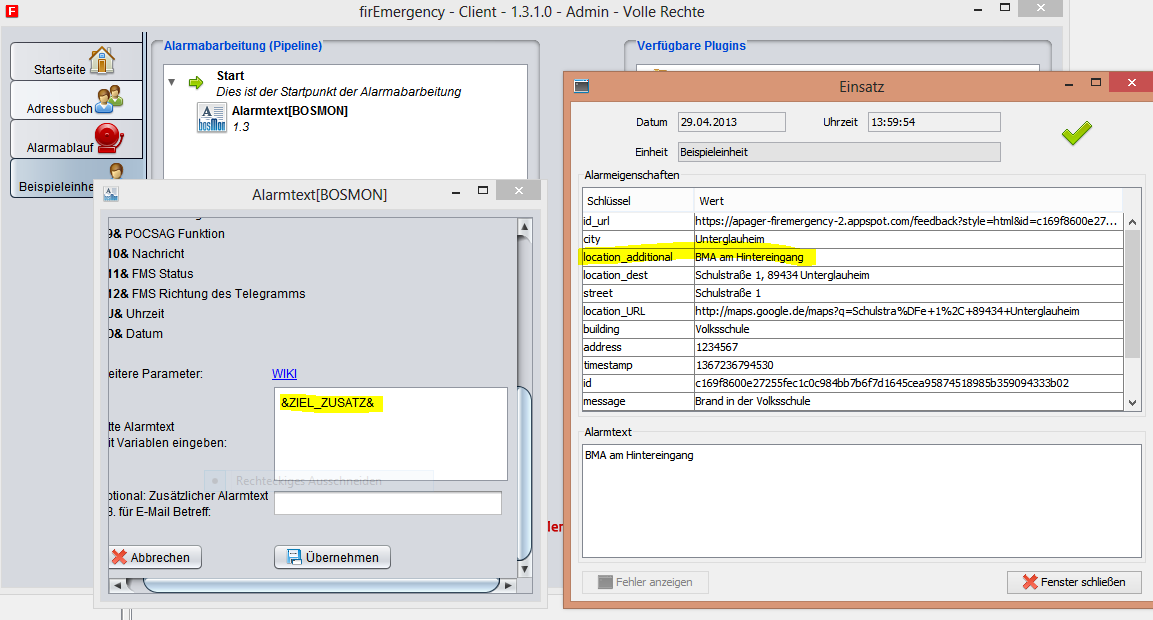Collapse the Start pipeline node
The height and width of the screenshot is (620, 1153).
172,83
